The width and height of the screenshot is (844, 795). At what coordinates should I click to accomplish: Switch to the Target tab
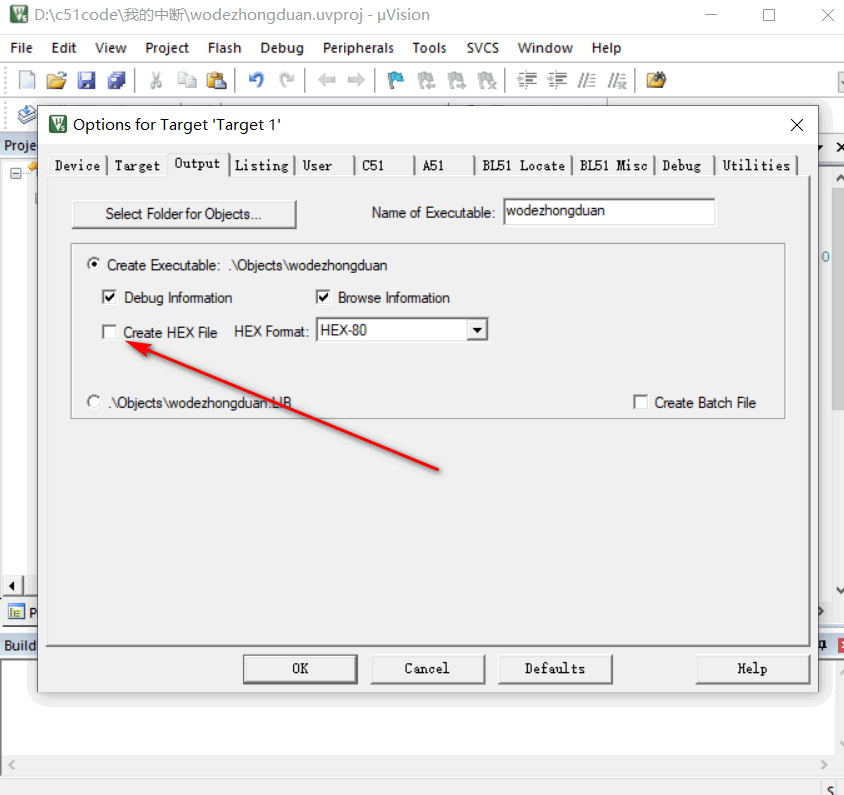[x=137, y=165]
